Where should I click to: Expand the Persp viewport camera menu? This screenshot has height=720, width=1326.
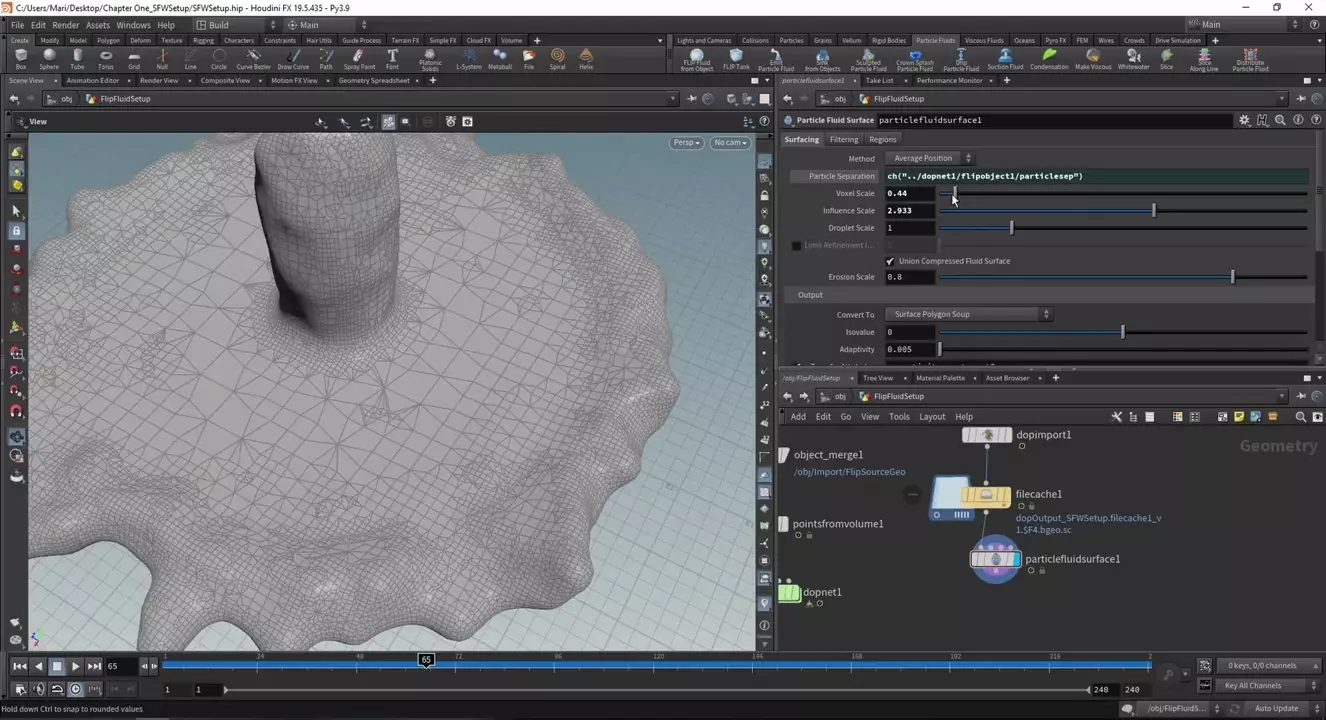point(685,143)
